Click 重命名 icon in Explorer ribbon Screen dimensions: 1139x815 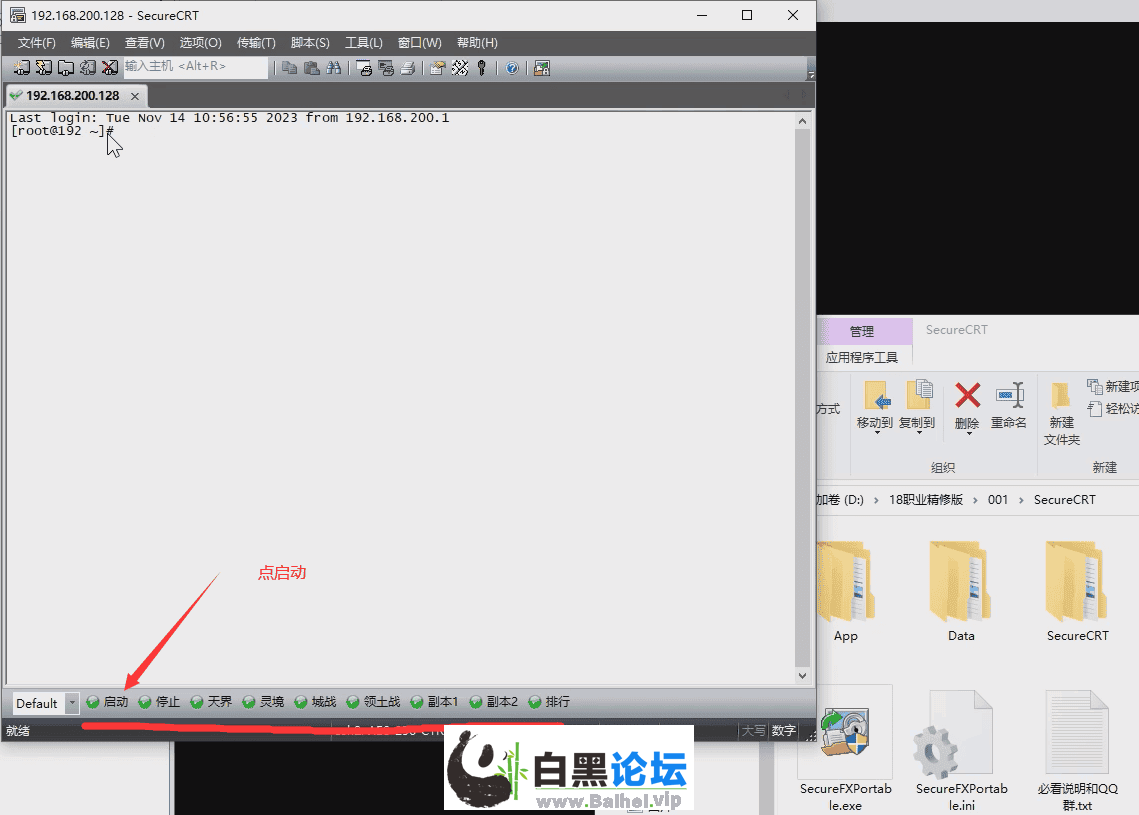(x=1009, y=405)
